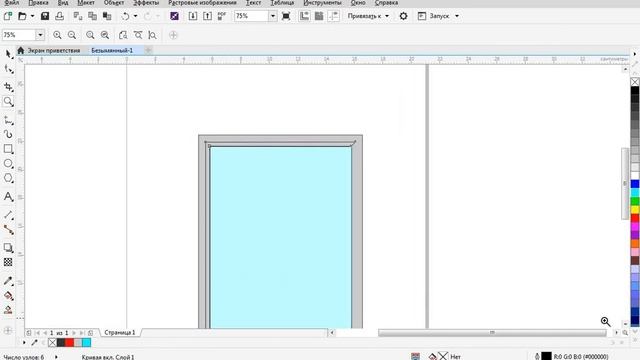Zoom out with the minus magnifier
Screen dimensions: 640x360
pos(72,35)
